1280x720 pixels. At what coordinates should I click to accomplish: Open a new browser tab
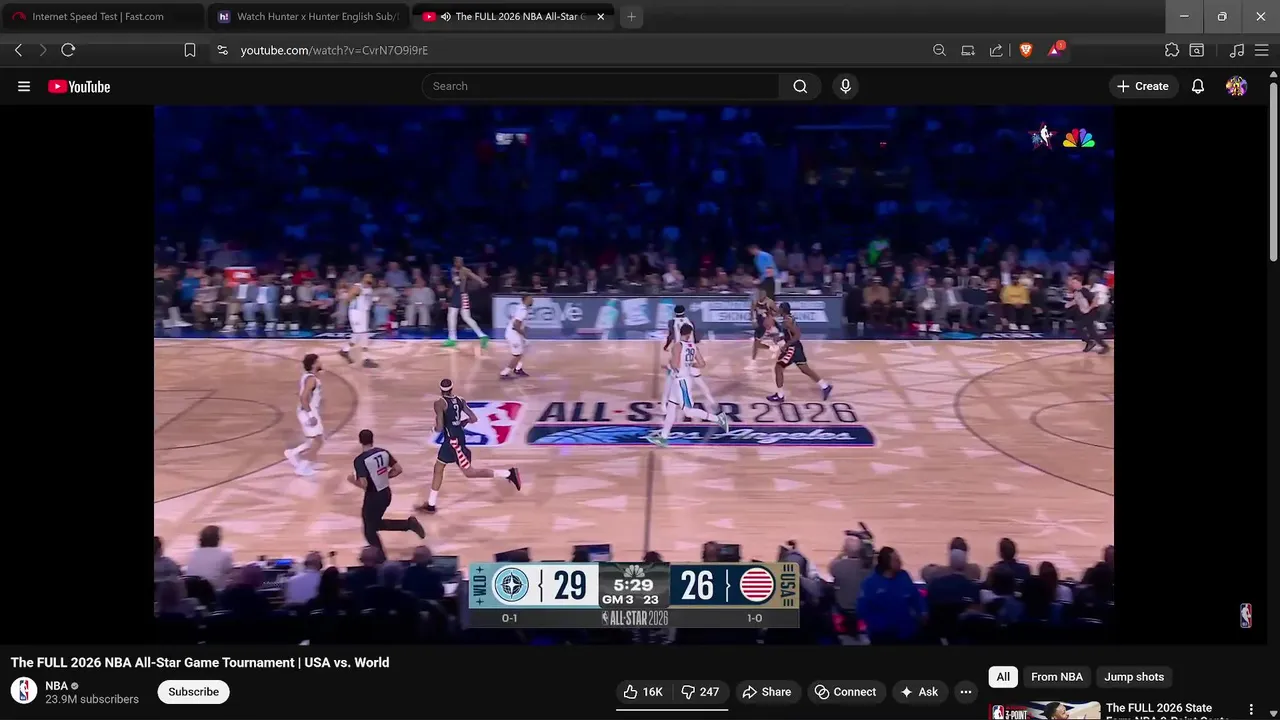tap(631, 16)
